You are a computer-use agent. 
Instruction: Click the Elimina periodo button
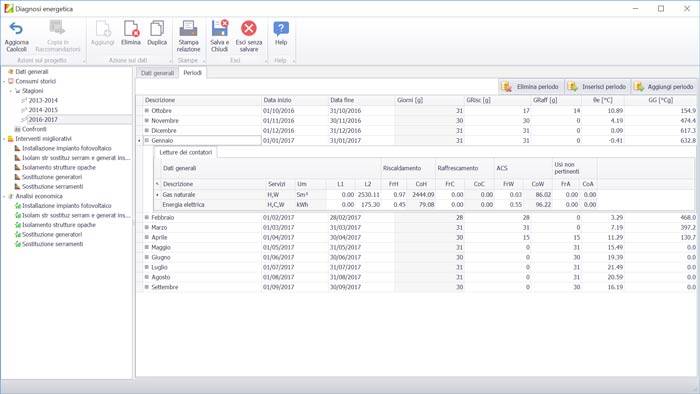click(531, 87)
